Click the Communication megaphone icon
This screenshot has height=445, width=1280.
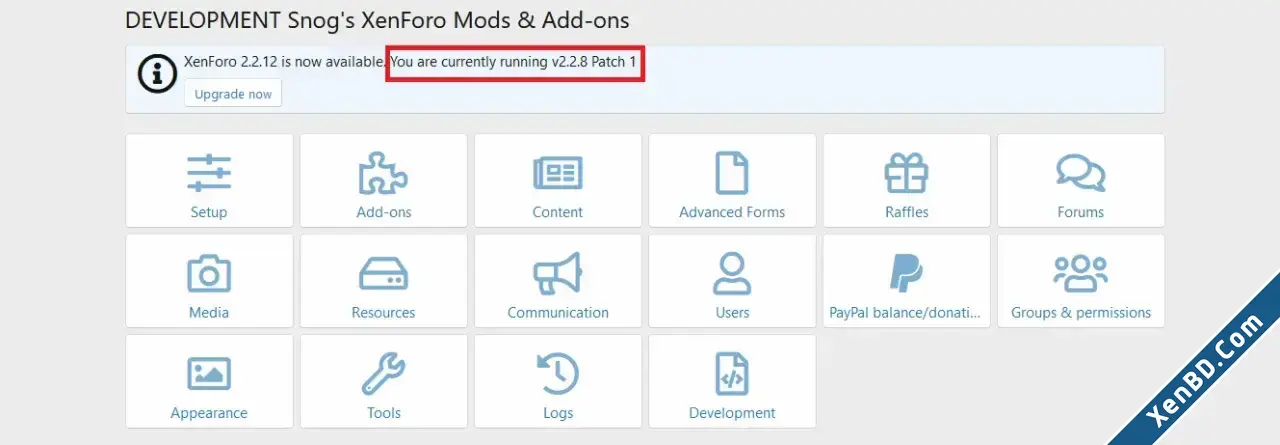coord(558,273)
